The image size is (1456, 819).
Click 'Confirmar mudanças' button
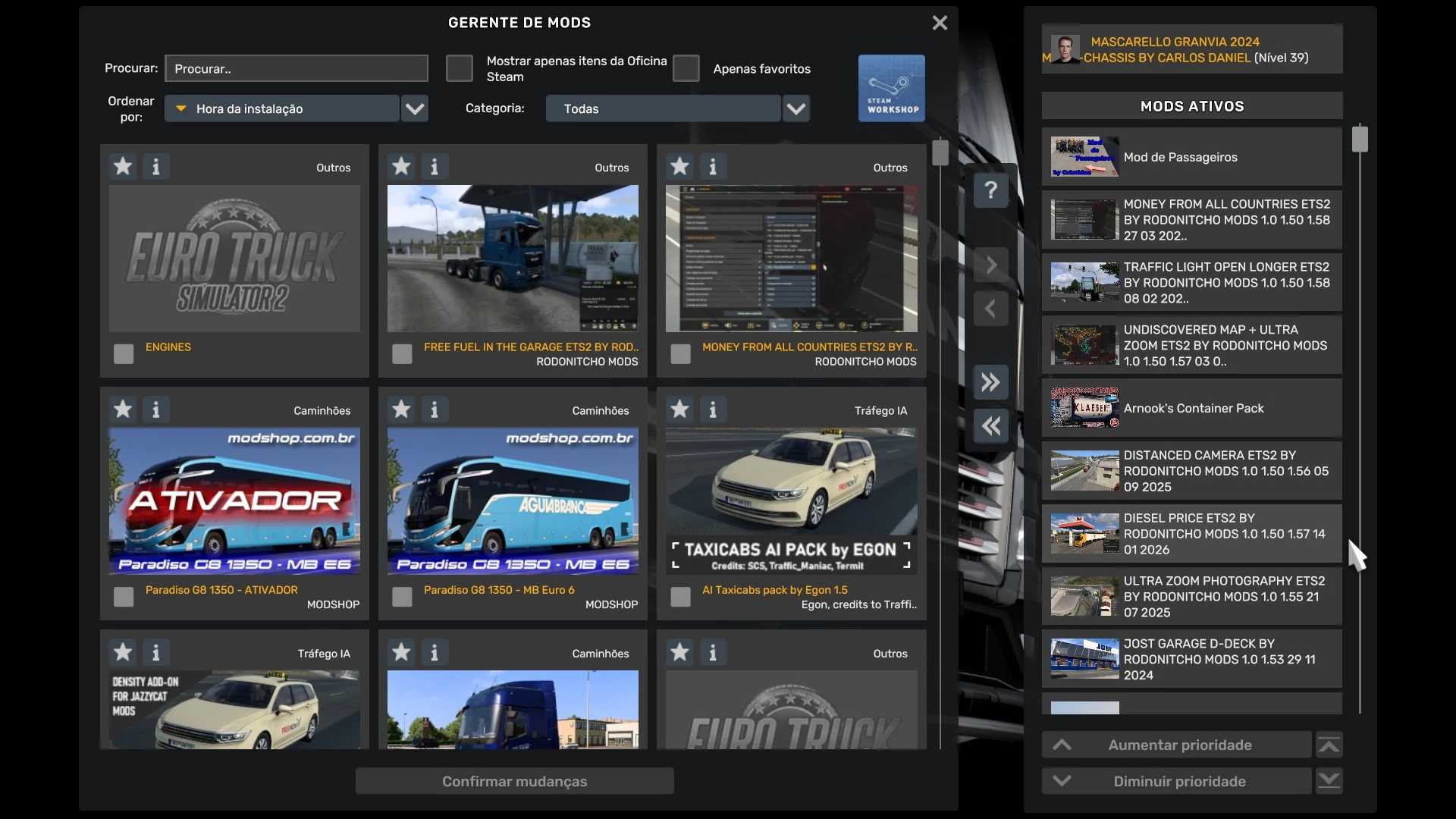514,781
